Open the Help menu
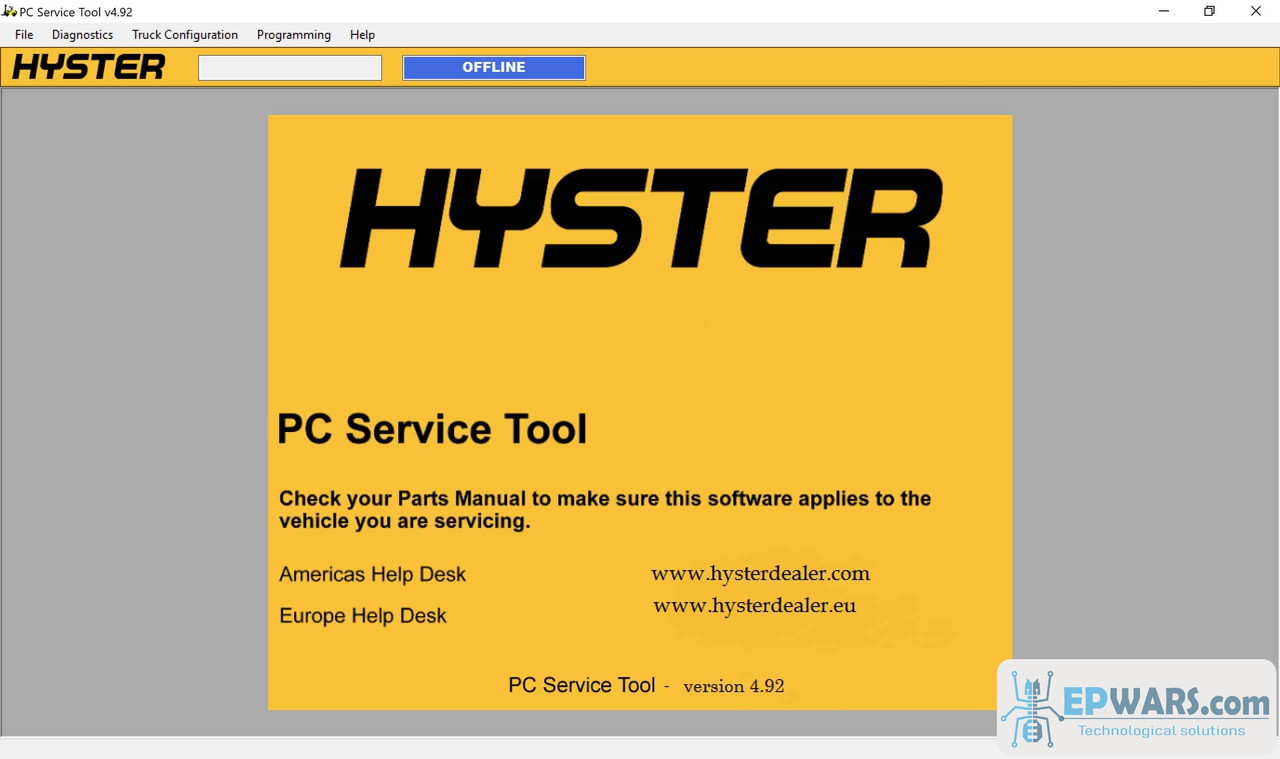Screen dimensions: 1280x759 (x=362, y=35)
